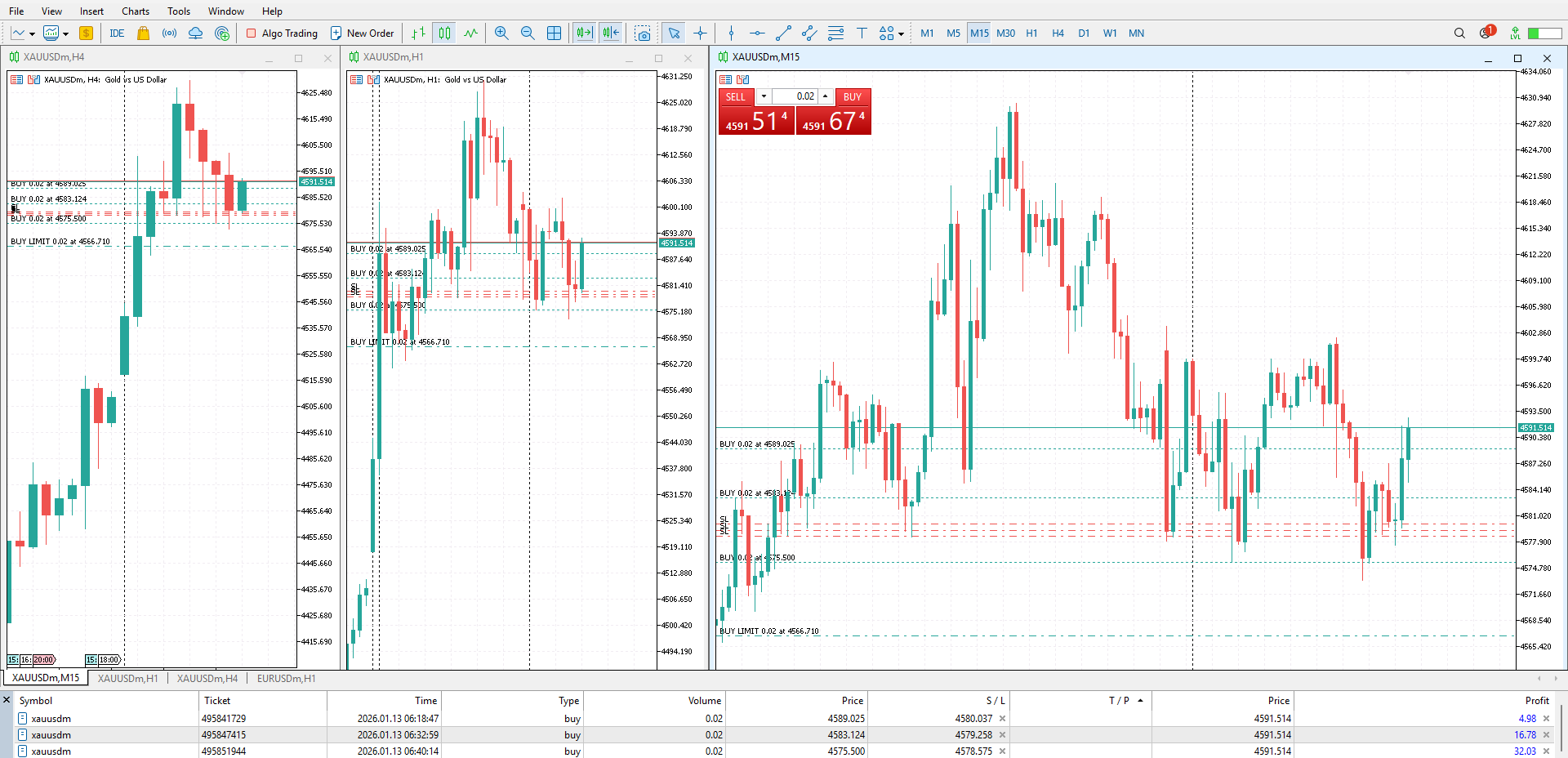Open the Charts menu

[136, 11]
